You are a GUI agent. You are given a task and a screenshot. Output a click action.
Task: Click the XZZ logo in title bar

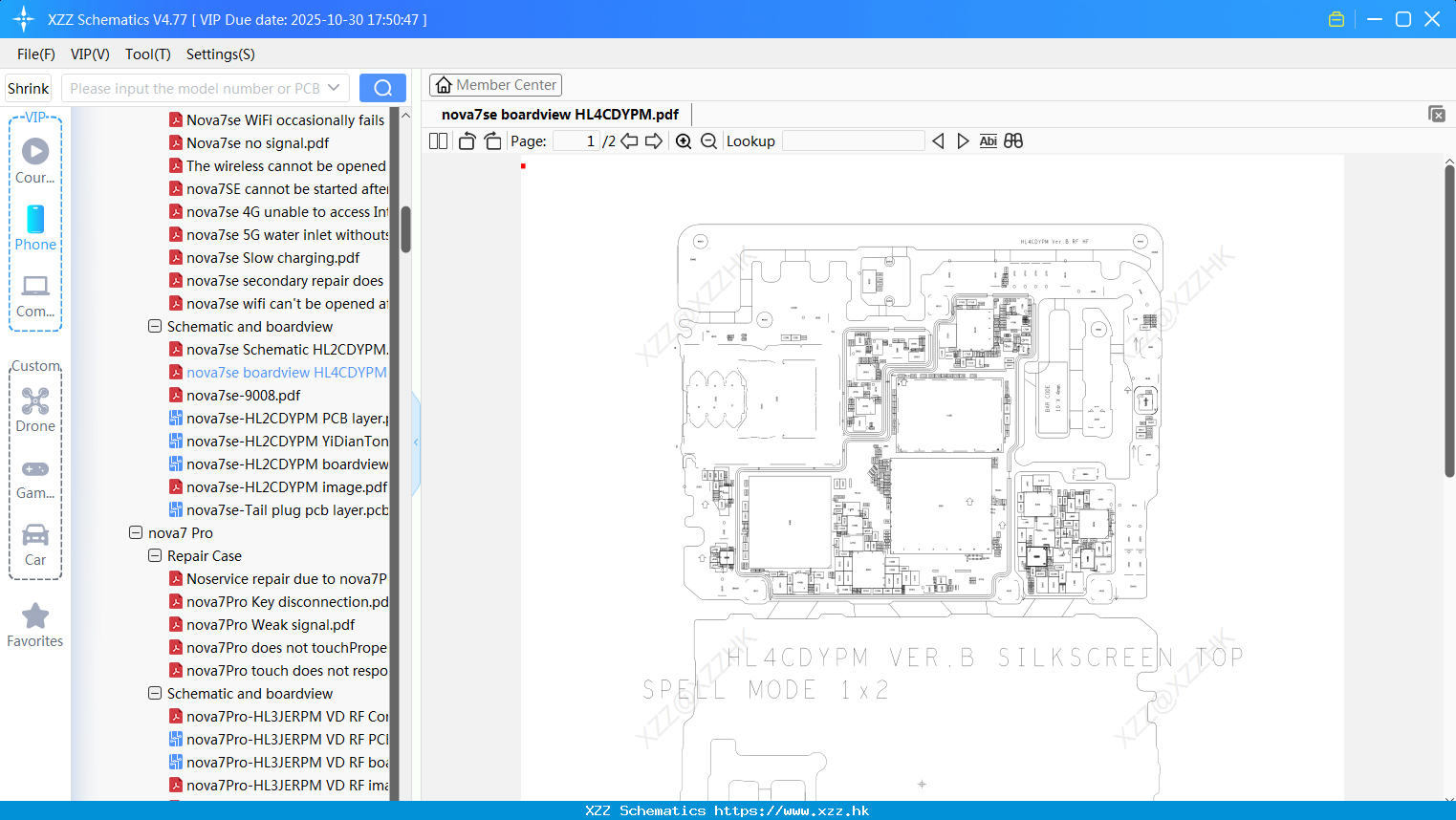24,19
